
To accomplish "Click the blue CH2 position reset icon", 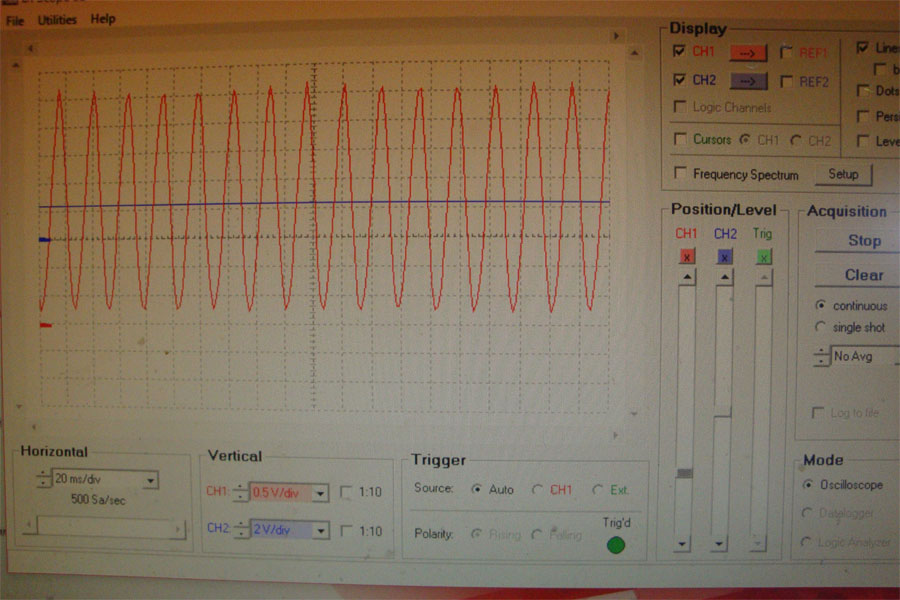I will [725, 257].
